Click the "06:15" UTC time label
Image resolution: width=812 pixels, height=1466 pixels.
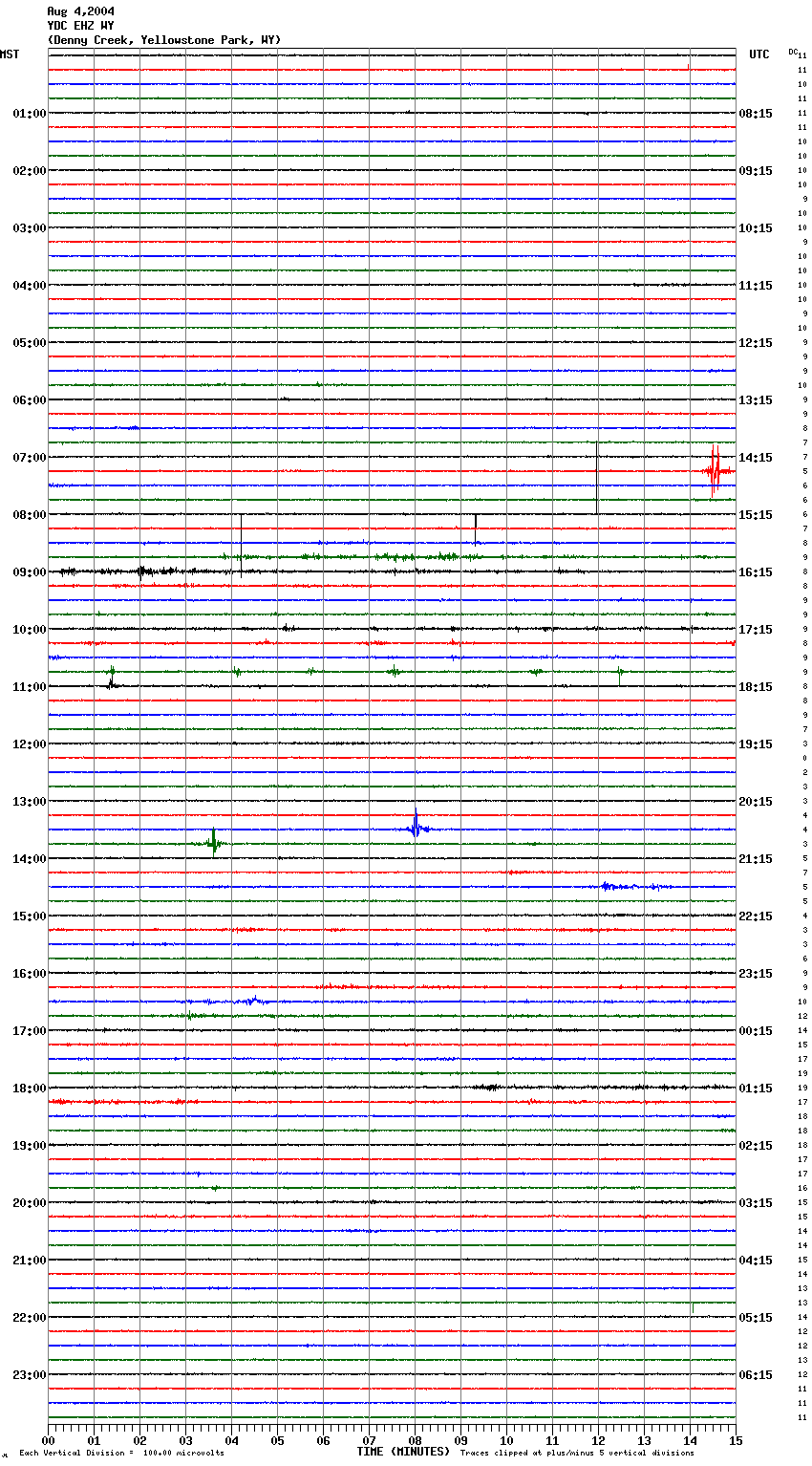click(x=756, y=1375)
